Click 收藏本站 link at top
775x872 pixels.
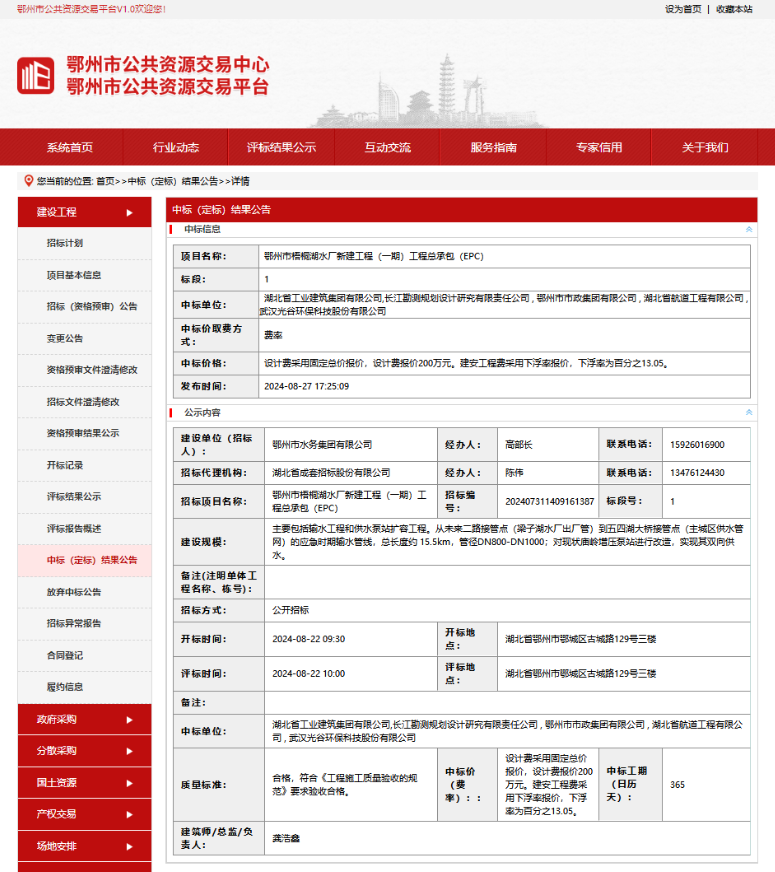(x=734, y=9)
